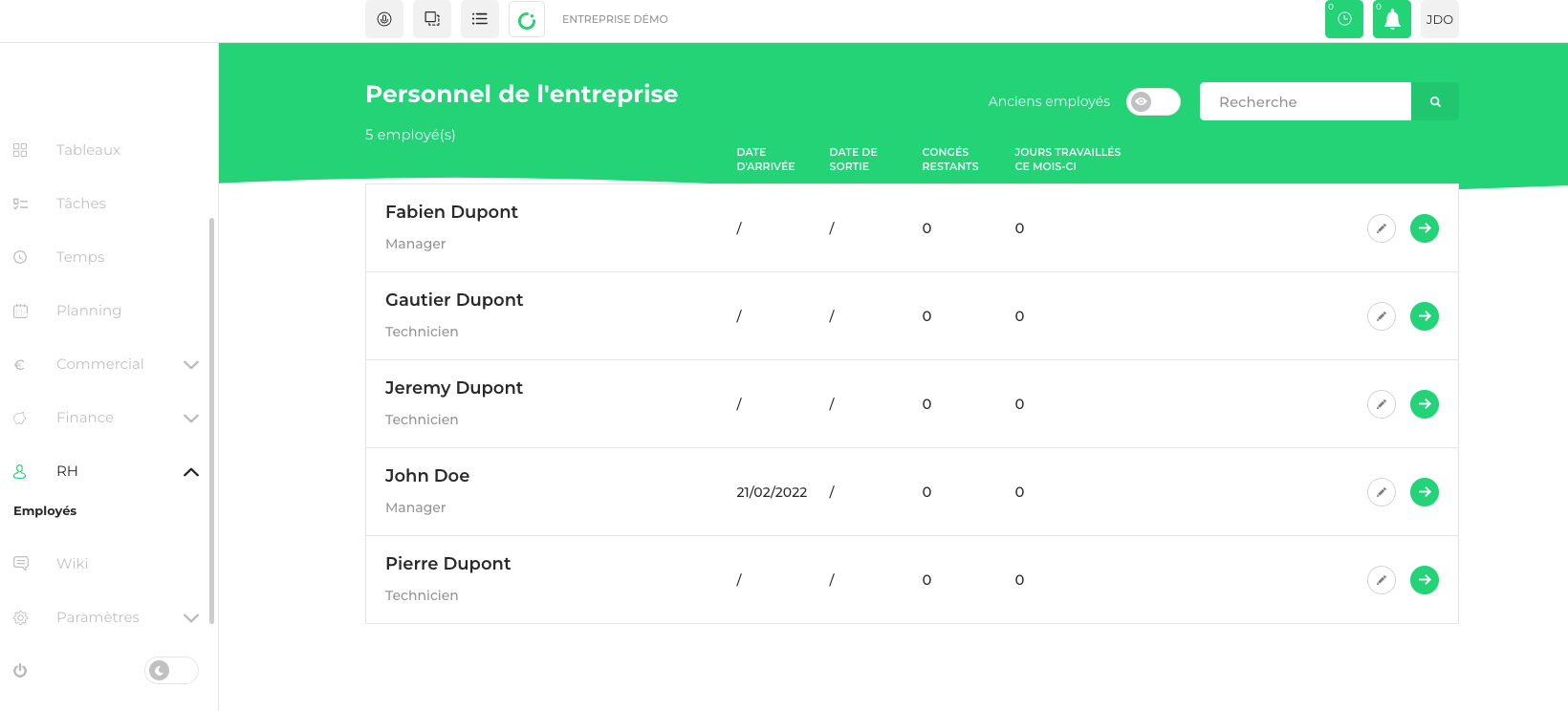Open the Planning menu item

89,311
